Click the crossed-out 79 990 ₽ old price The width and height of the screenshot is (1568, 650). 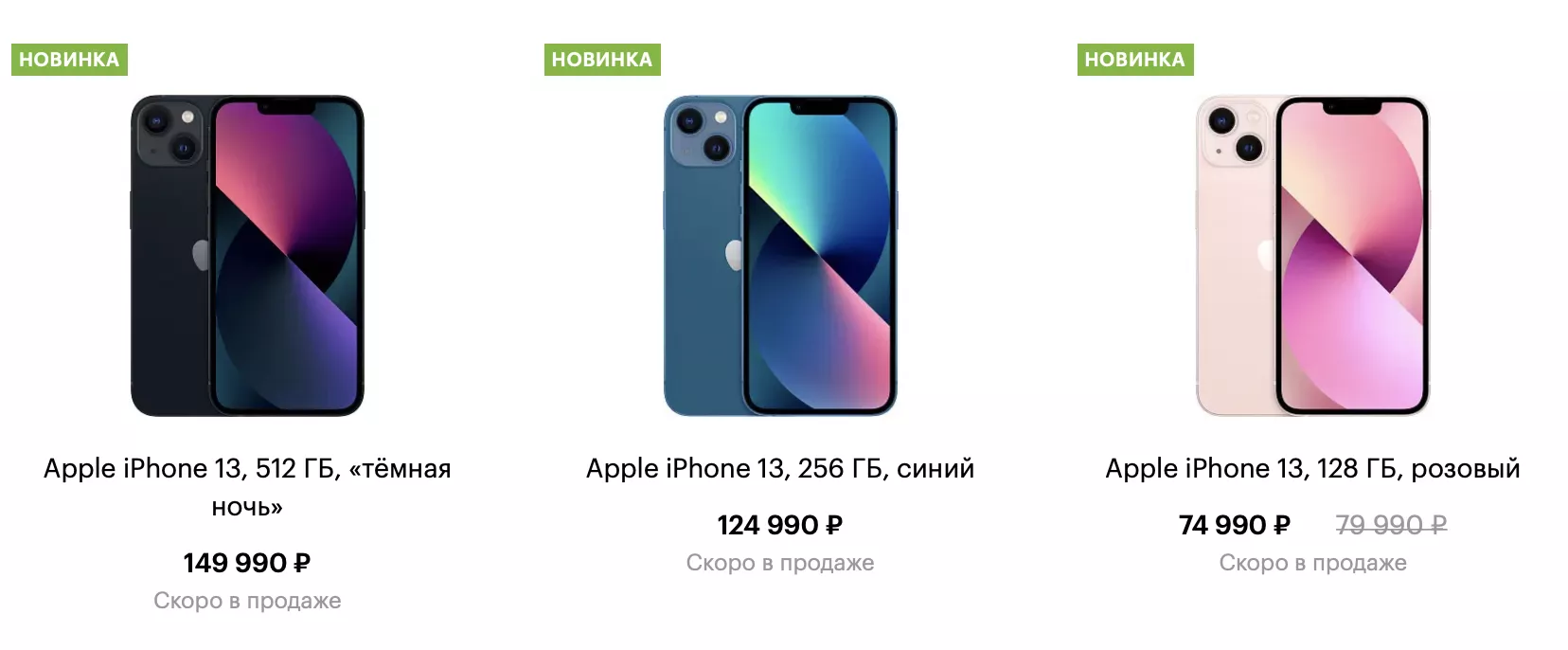coord(1391,525)
